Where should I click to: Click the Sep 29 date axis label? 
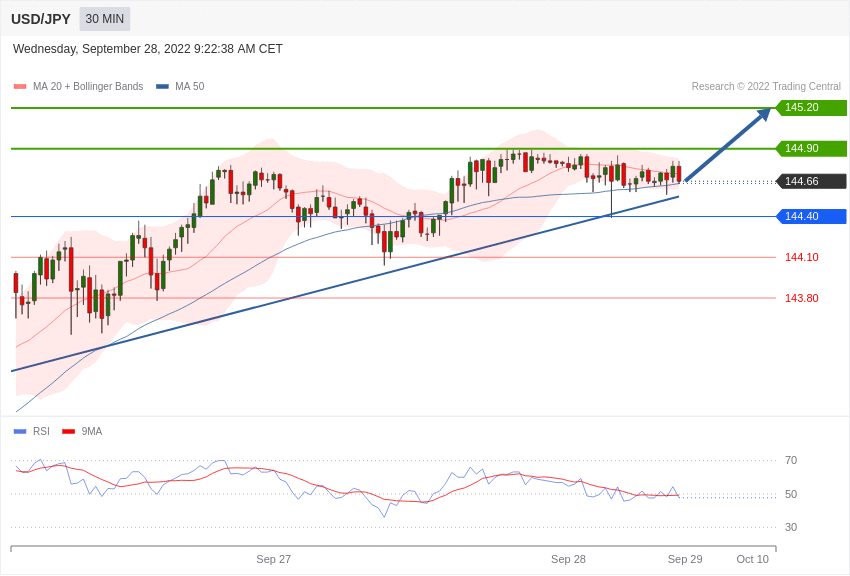(x=685, y=559)
